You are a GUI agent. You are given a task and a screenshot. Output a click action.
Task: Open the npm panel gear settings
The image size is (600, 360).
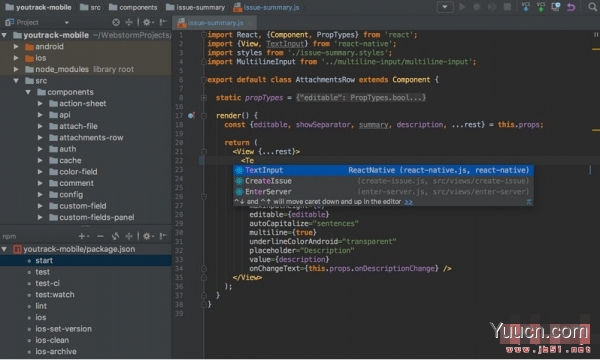point(148,236)
